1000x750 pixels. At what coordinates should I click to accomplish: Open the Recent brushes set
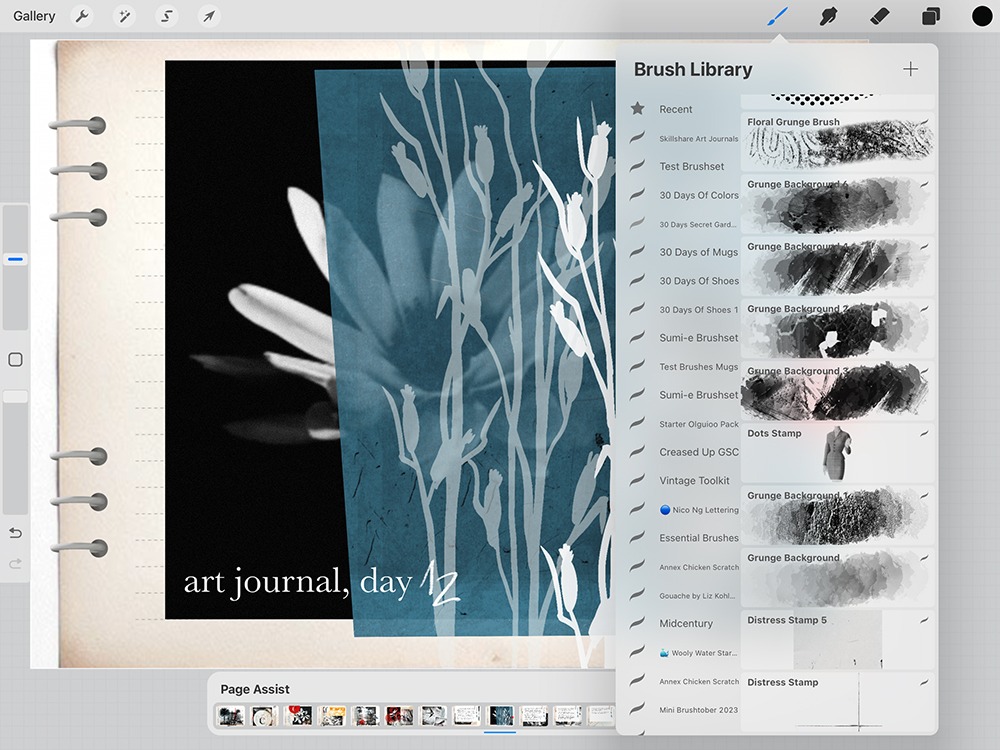pyautogui.click(x=676, y=109)
